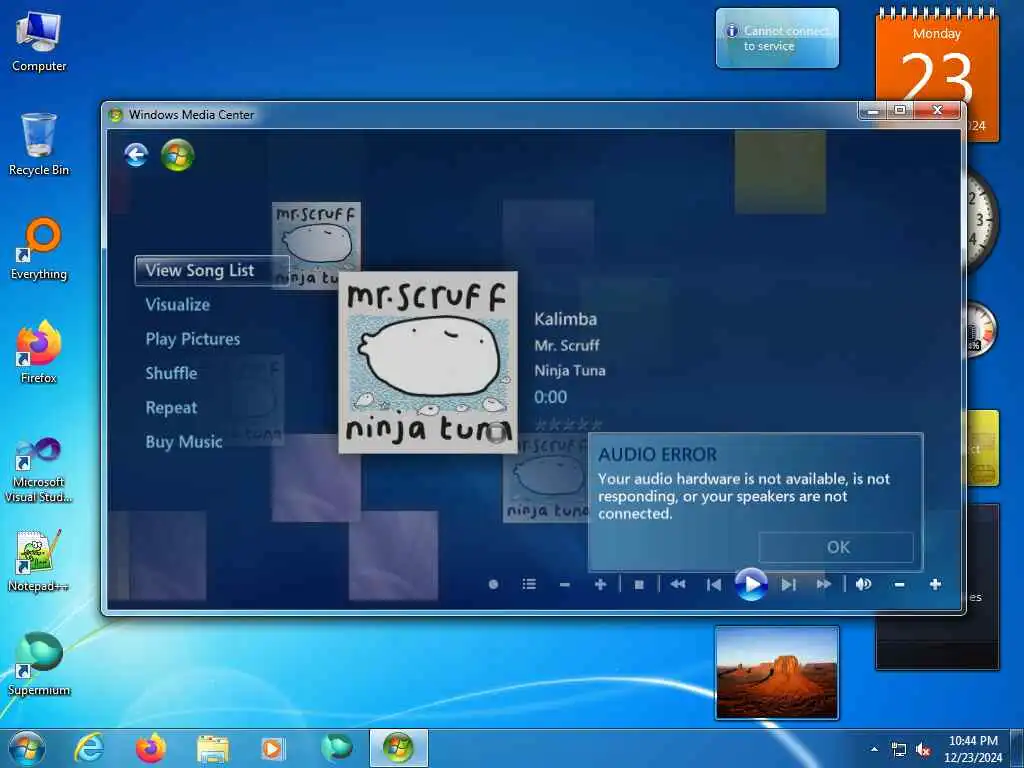Click the Cannot connect to service gadget
Image resolution: width=1024 pixels, height=768 pixels.
pyautogui.click(x=777, y=38)
